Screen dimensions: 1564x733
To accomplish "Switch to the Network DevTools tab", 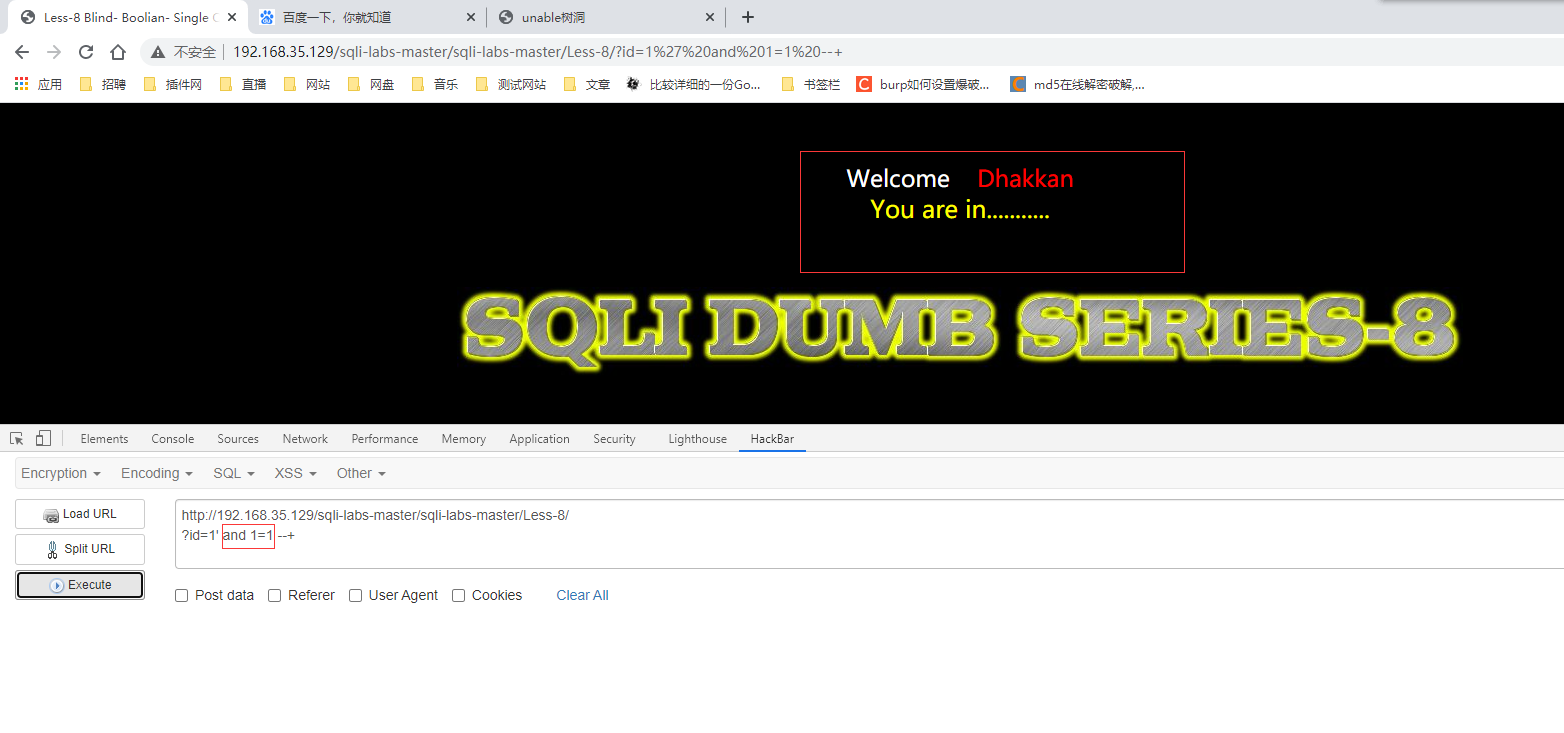I will [305, 439].
